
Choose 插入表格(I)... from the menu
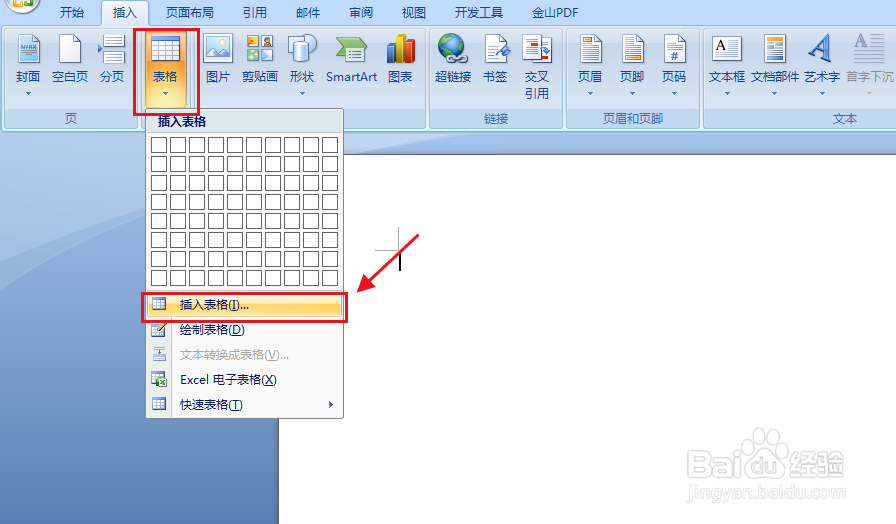(245, 305)
